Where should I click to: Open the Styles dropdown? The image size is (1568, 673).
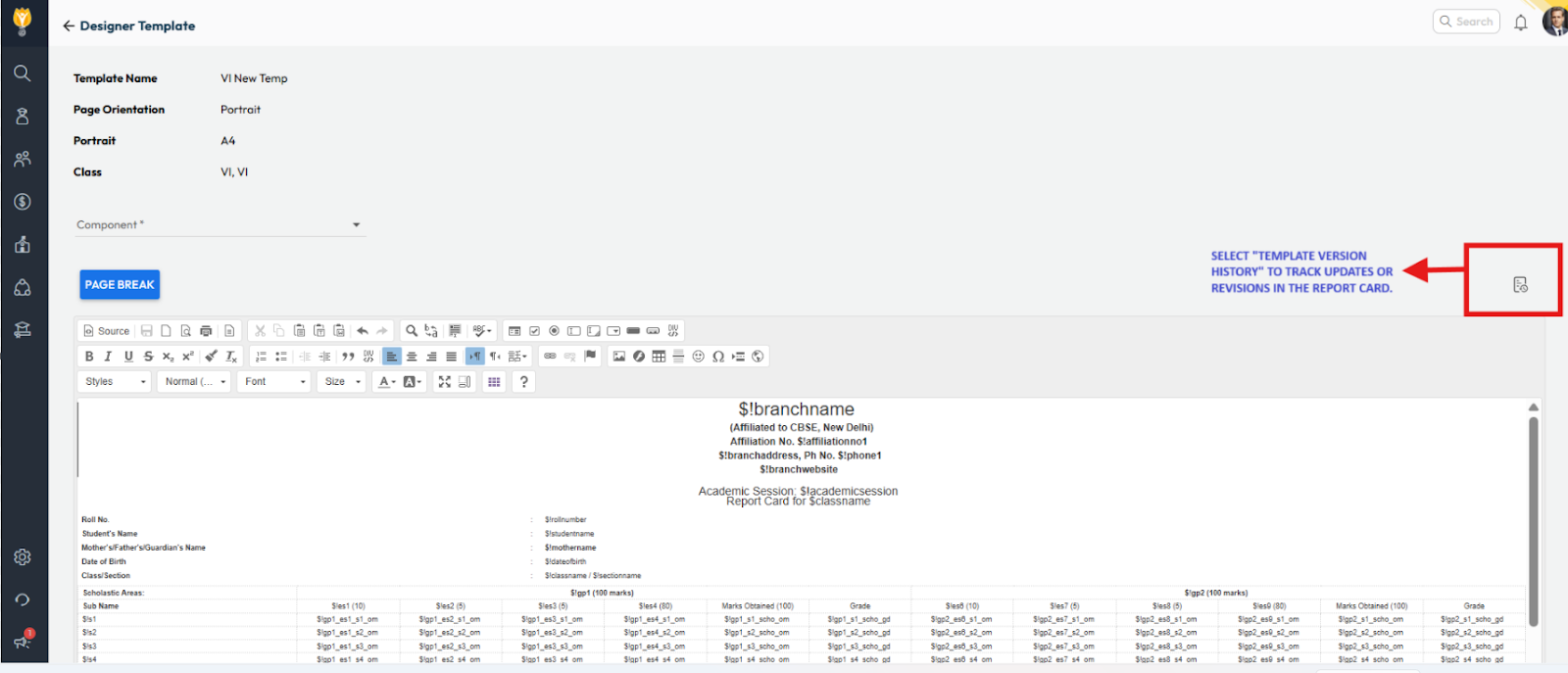tap(114, 382)
